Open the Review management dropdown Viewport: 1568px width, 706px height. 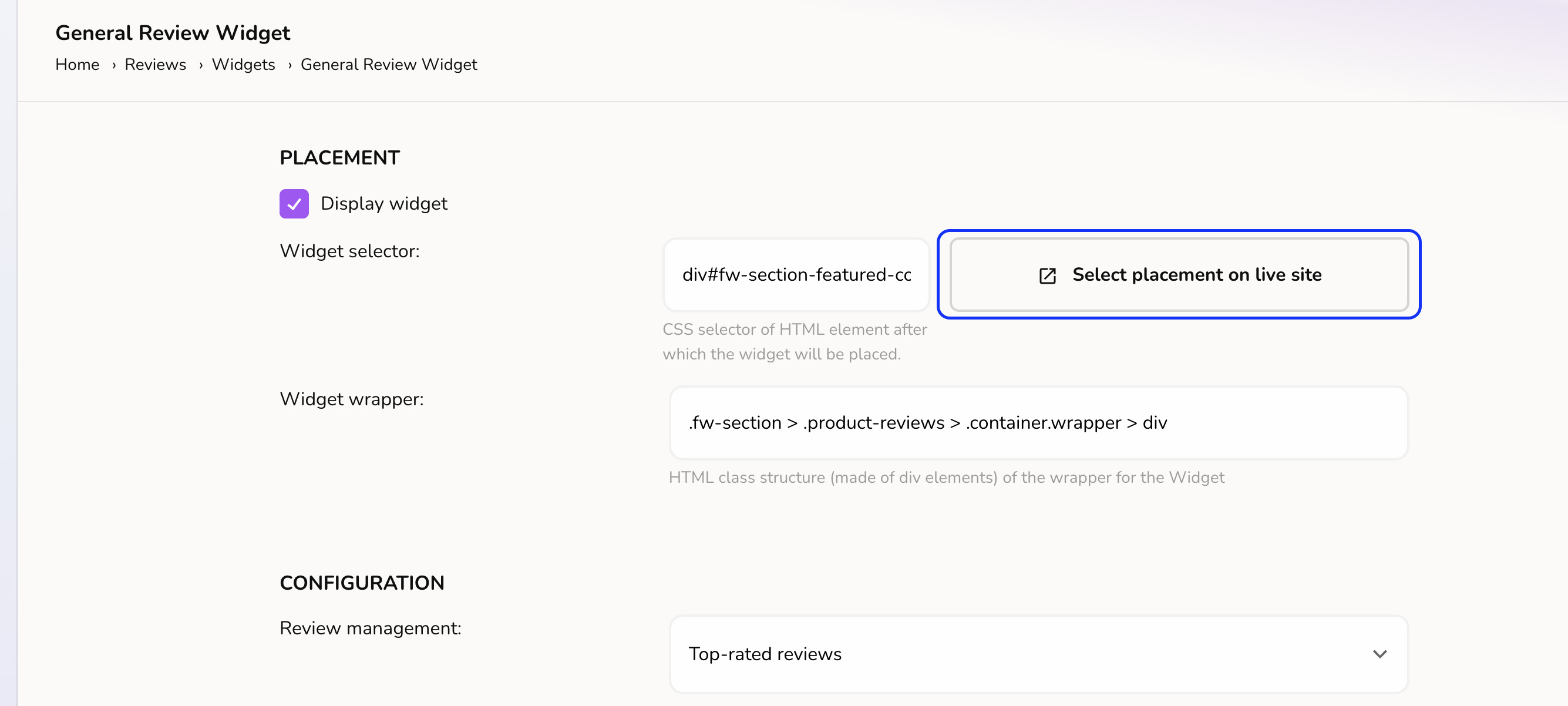[x=1038, y=654]
